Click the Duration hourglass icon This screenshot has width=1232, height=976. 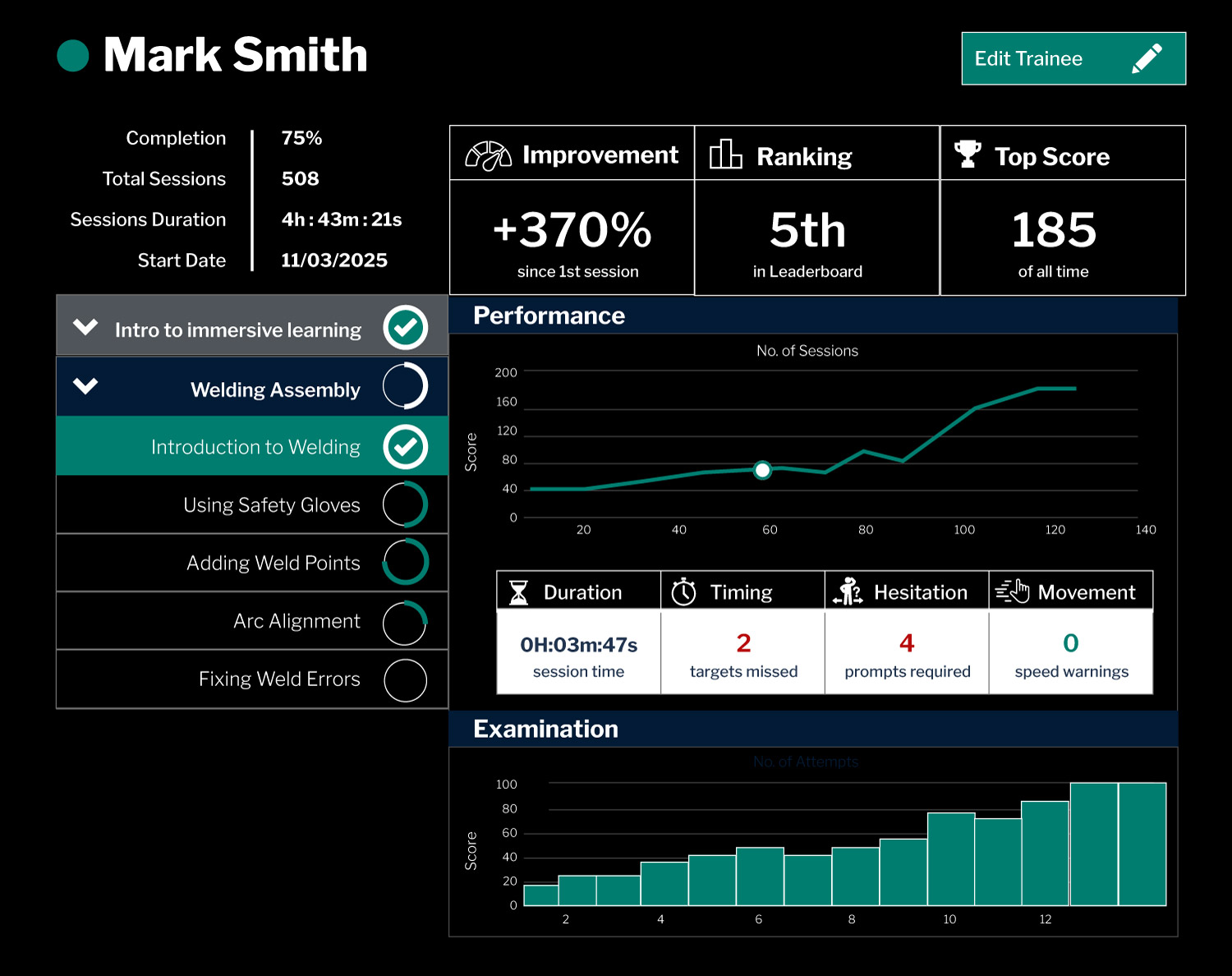518,591
